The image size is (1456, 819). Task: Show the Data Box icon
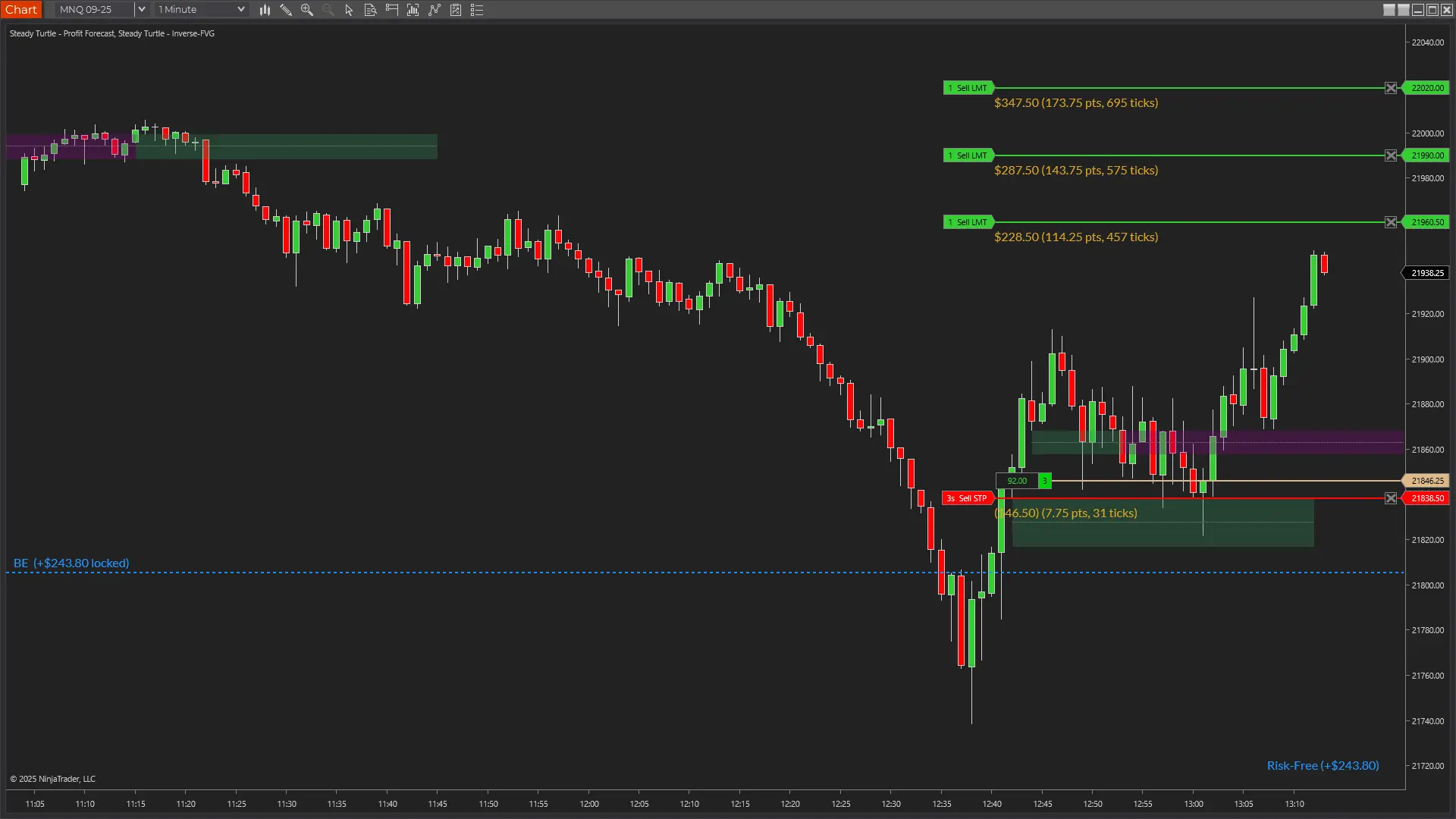[x=371, y=10]
